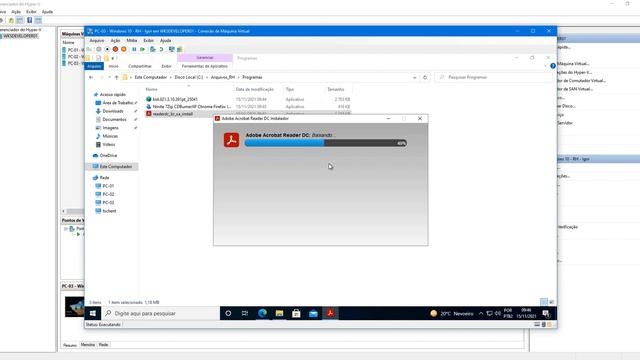Expand the Explorer ribbon chevron

coord(545,66)
